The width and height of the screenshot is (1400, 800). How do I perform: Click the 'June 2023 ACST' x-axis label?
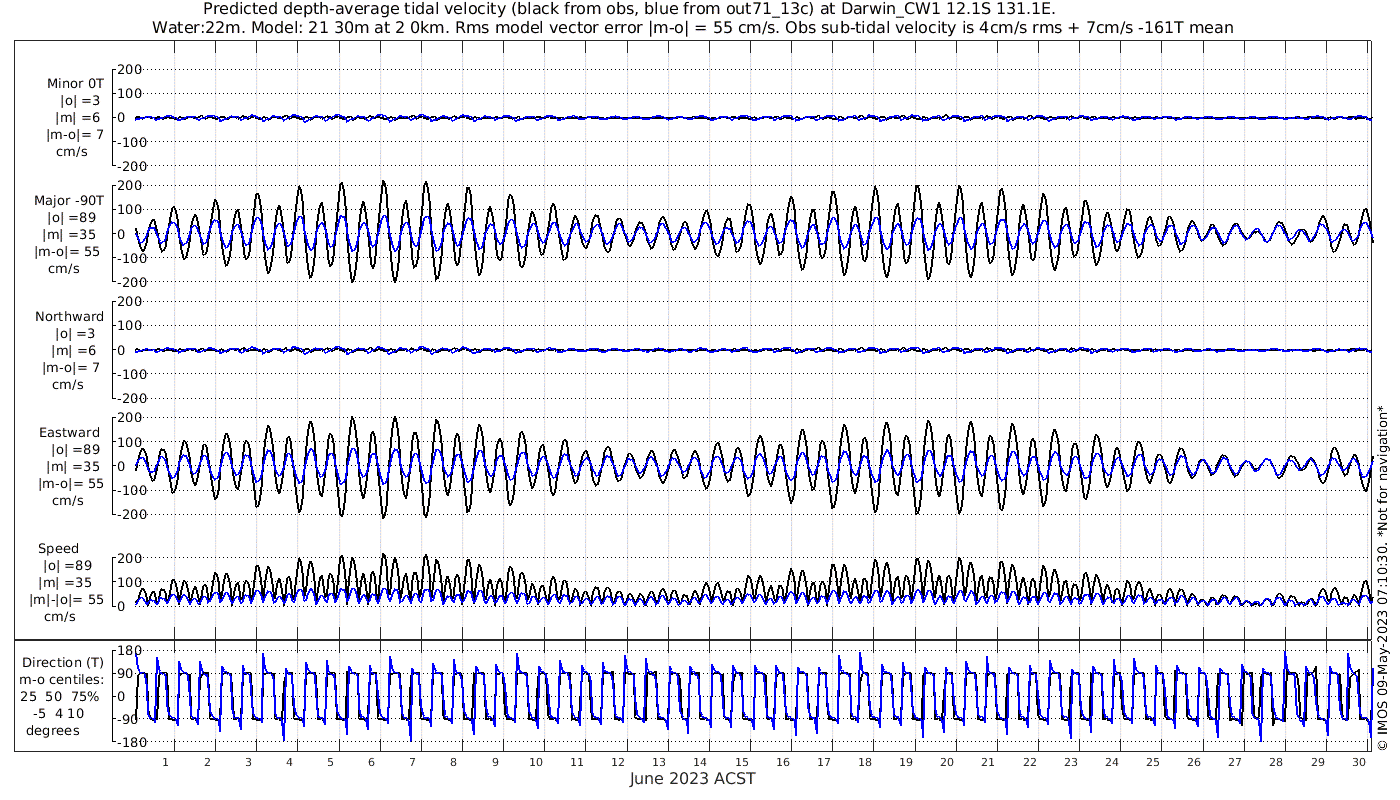692,778
